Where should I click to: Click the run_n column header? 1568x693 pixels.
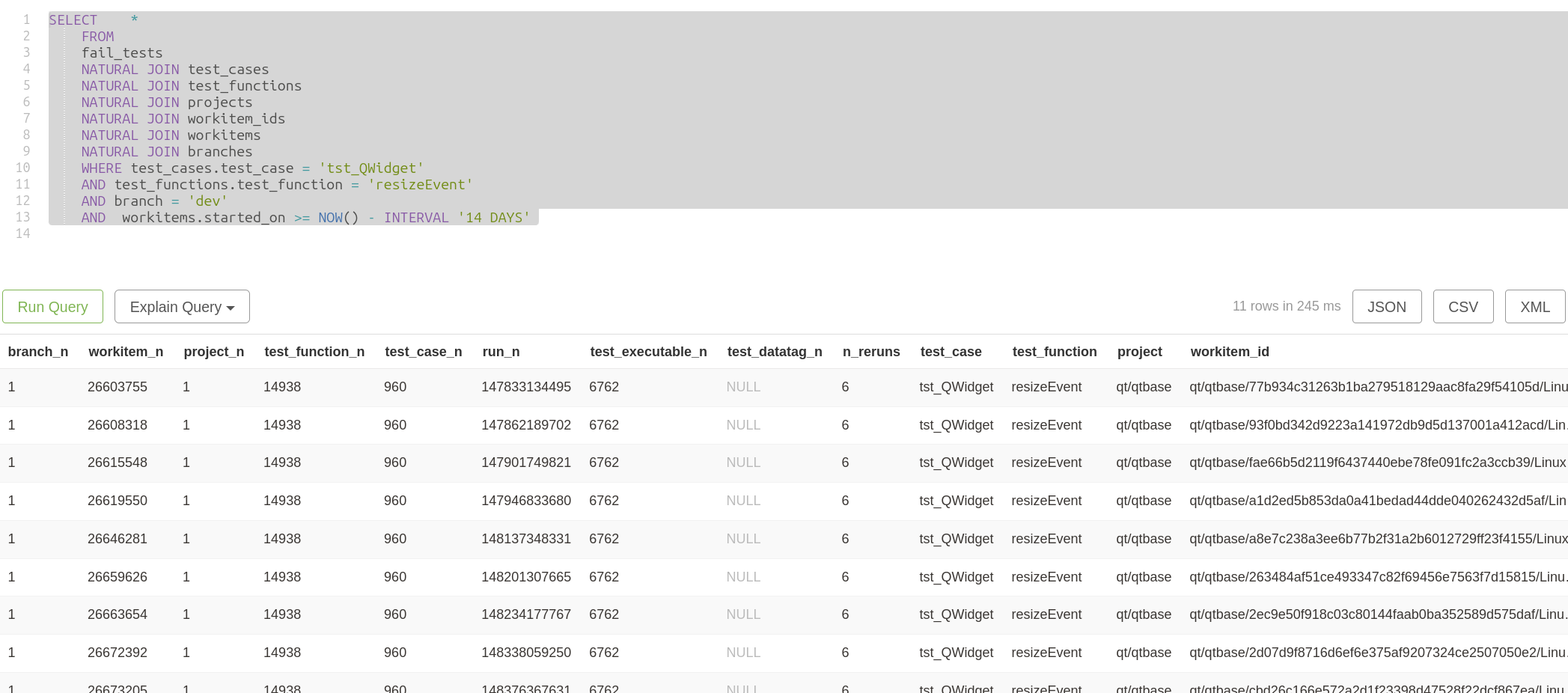point(501,352)
